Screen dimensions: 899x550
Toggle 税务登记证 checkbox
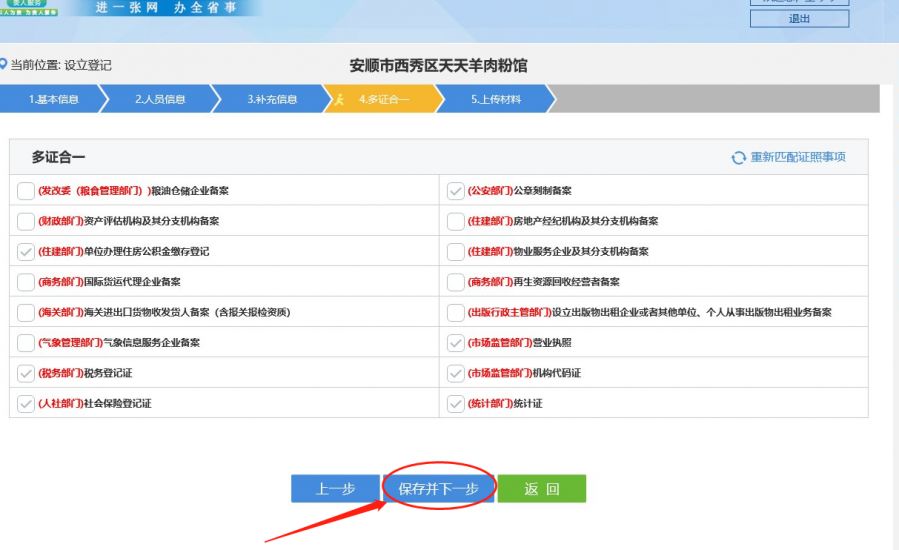(26, 373)
